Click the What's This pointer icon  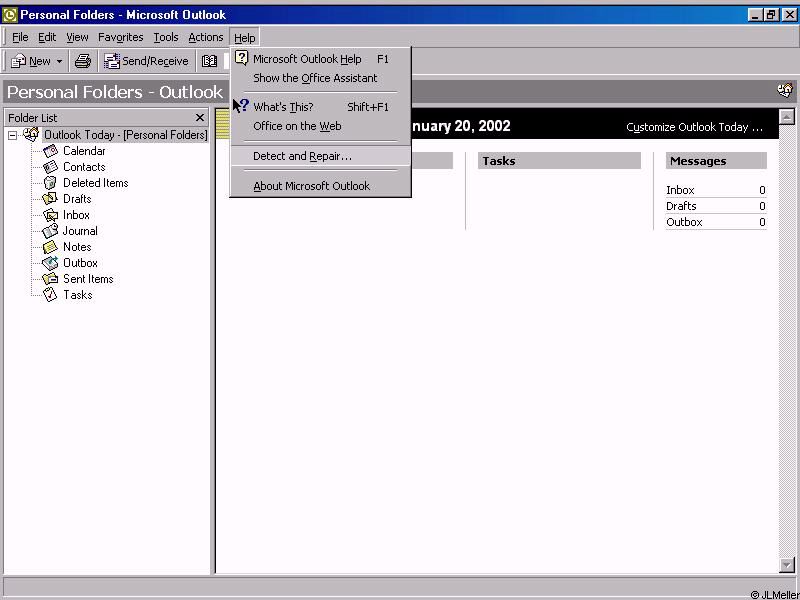tap(240, 106)
